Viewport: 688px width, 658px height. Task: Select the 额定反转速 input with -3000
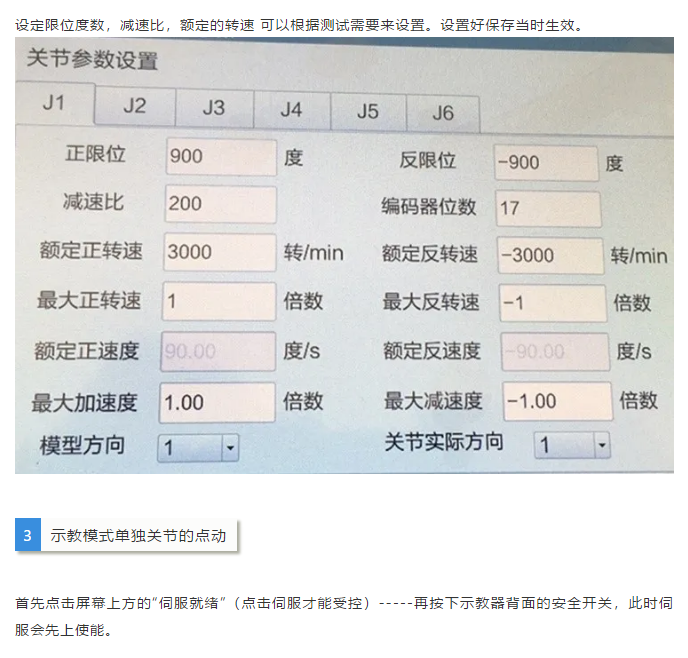tap(549, 255)
